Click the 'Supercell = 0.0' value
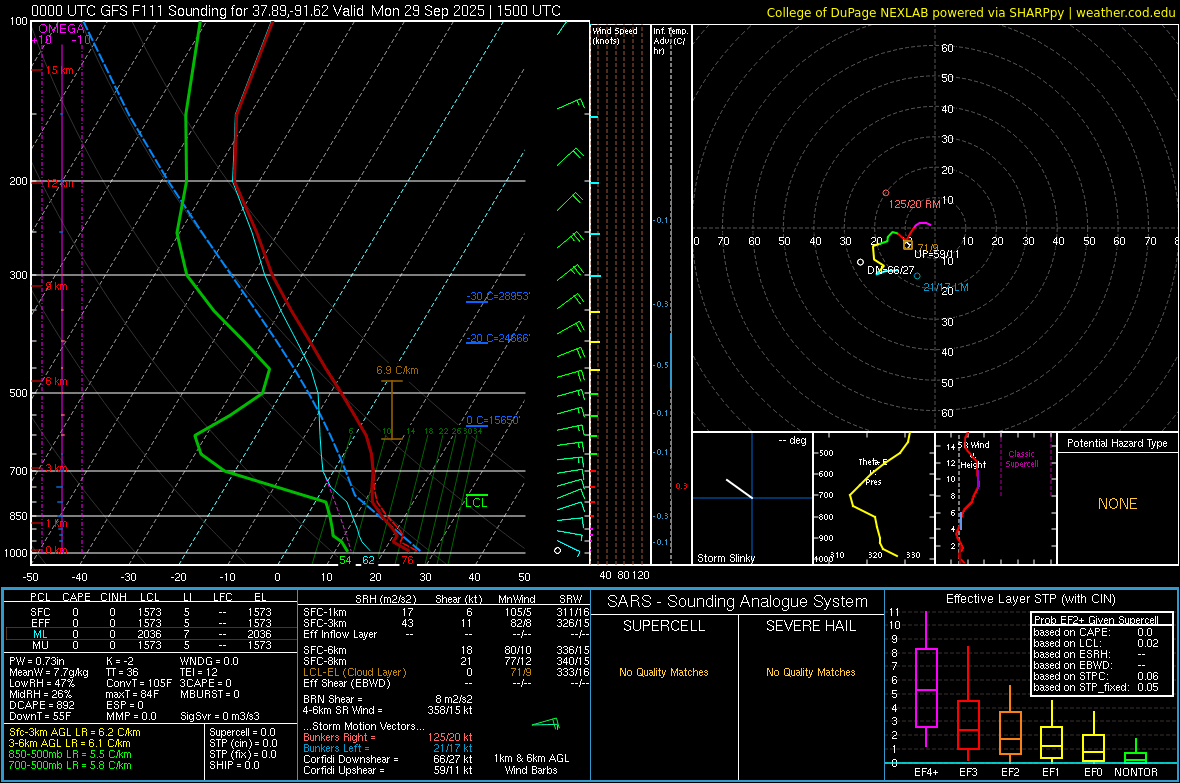This screenshot has height=783, width=1180. coord(242,732)
